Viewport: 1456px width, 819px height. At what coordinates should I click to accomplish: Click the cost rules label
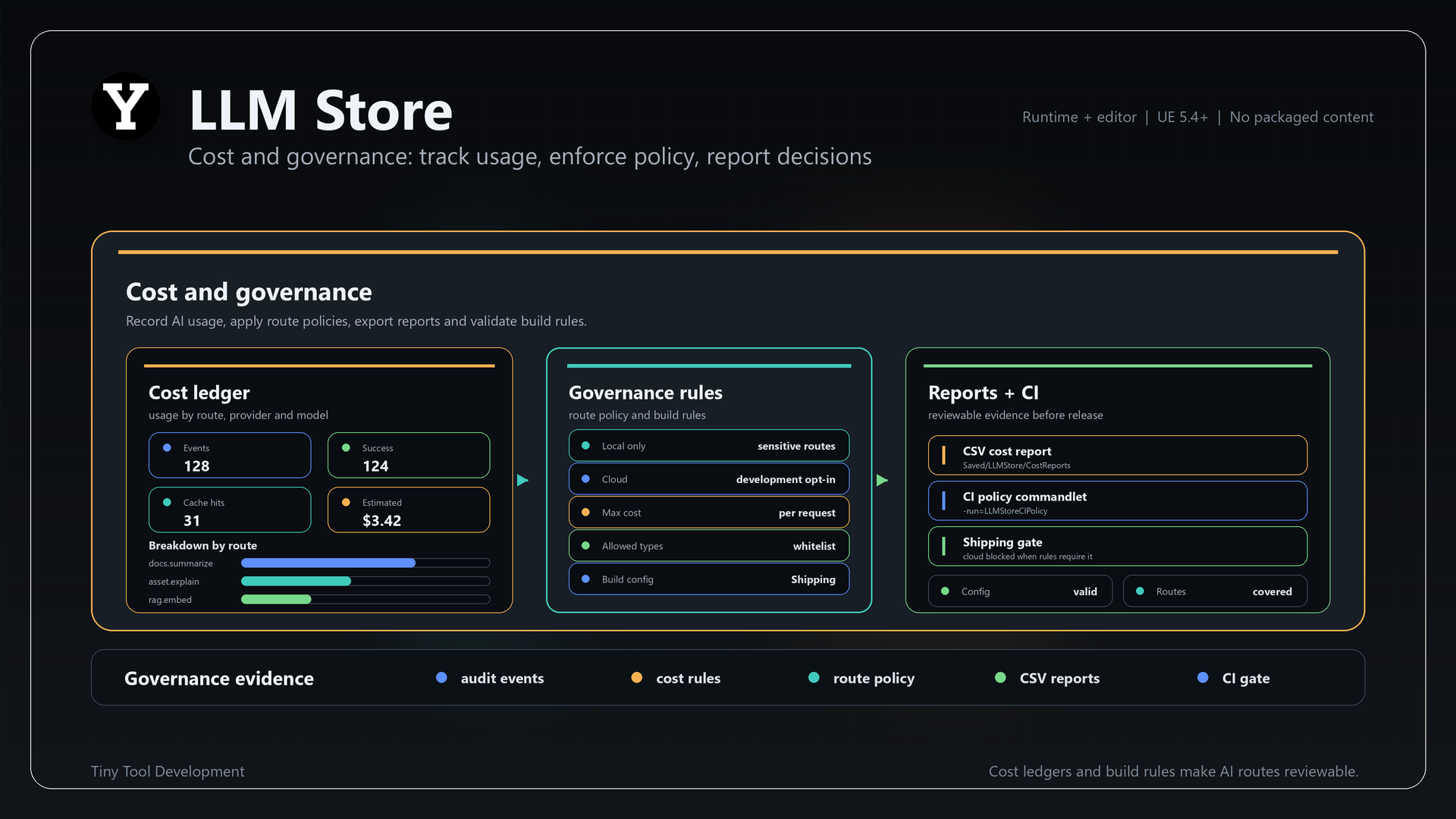coord(688,678)
